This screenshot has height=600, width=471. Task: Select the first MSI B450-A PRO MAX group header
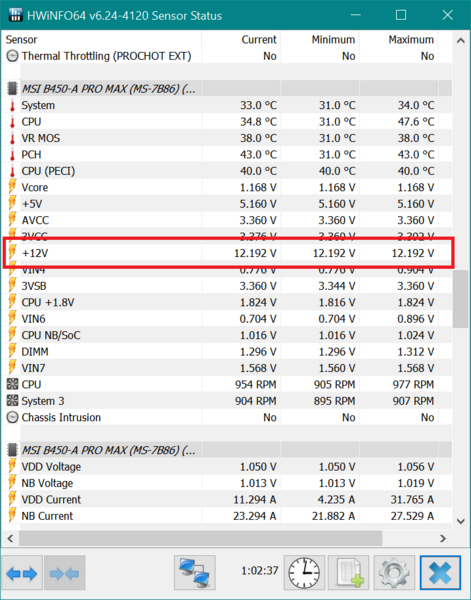[x=229, y=89]
